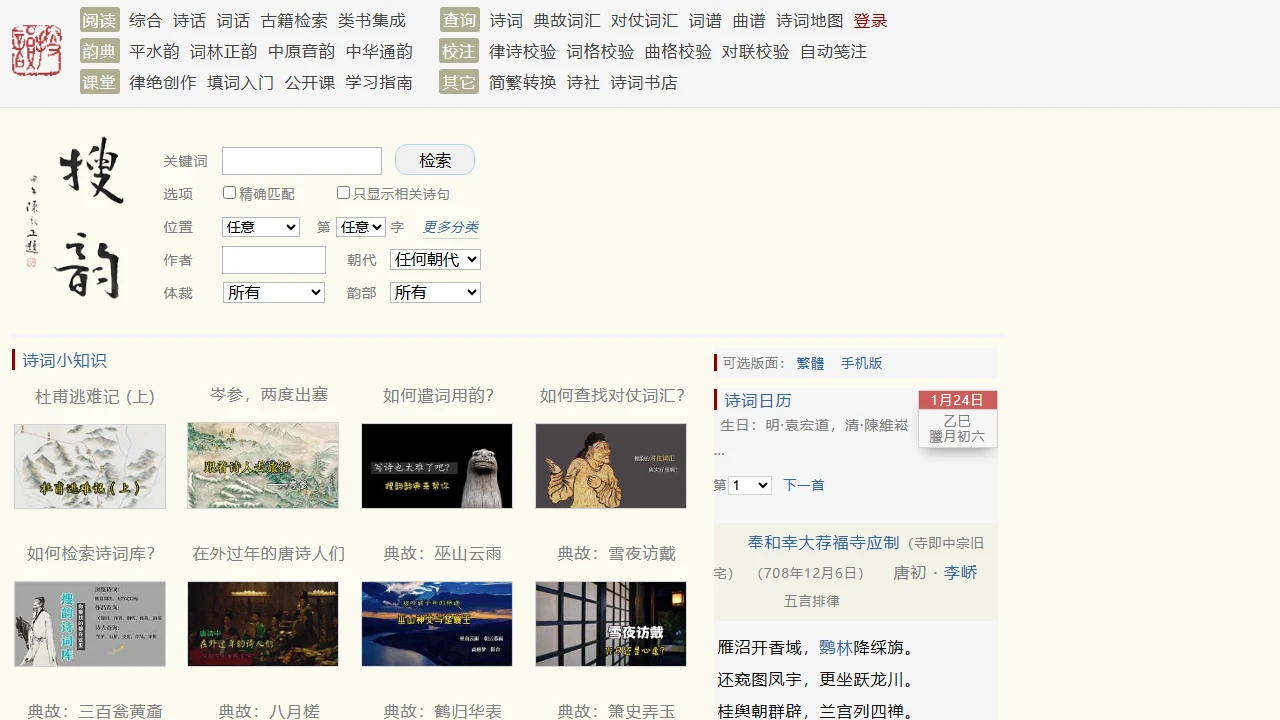Screen dimensions: 1280x720
Task: Click the red seal site logo
Action: (36, 50)
